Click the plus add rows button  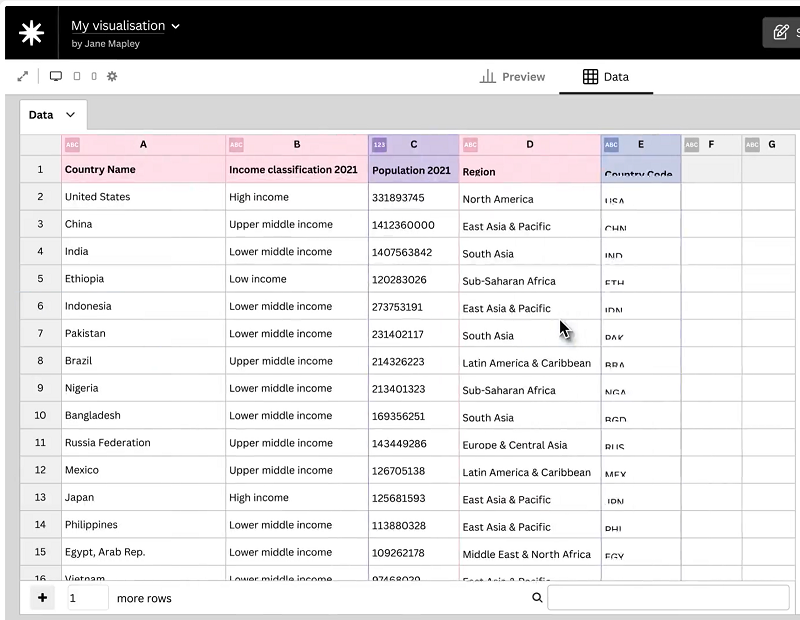(x=42, y=598)
